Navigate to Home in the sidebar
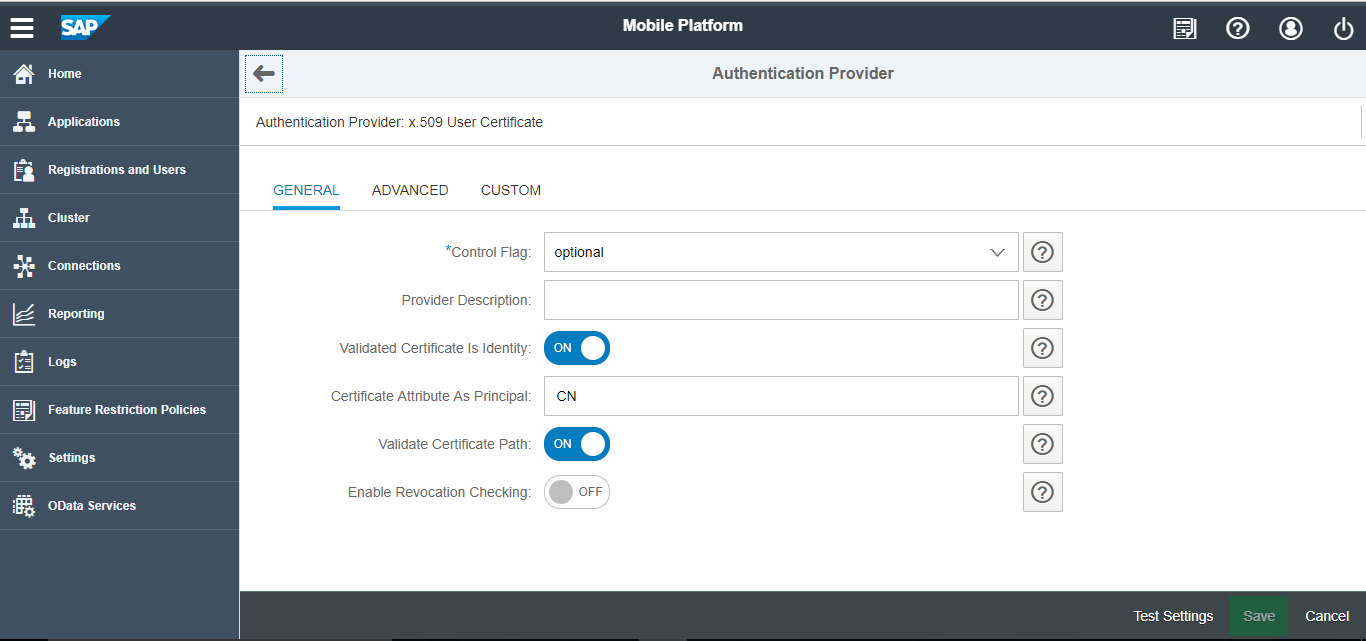The image size is (1366, 641). point(64,73)
